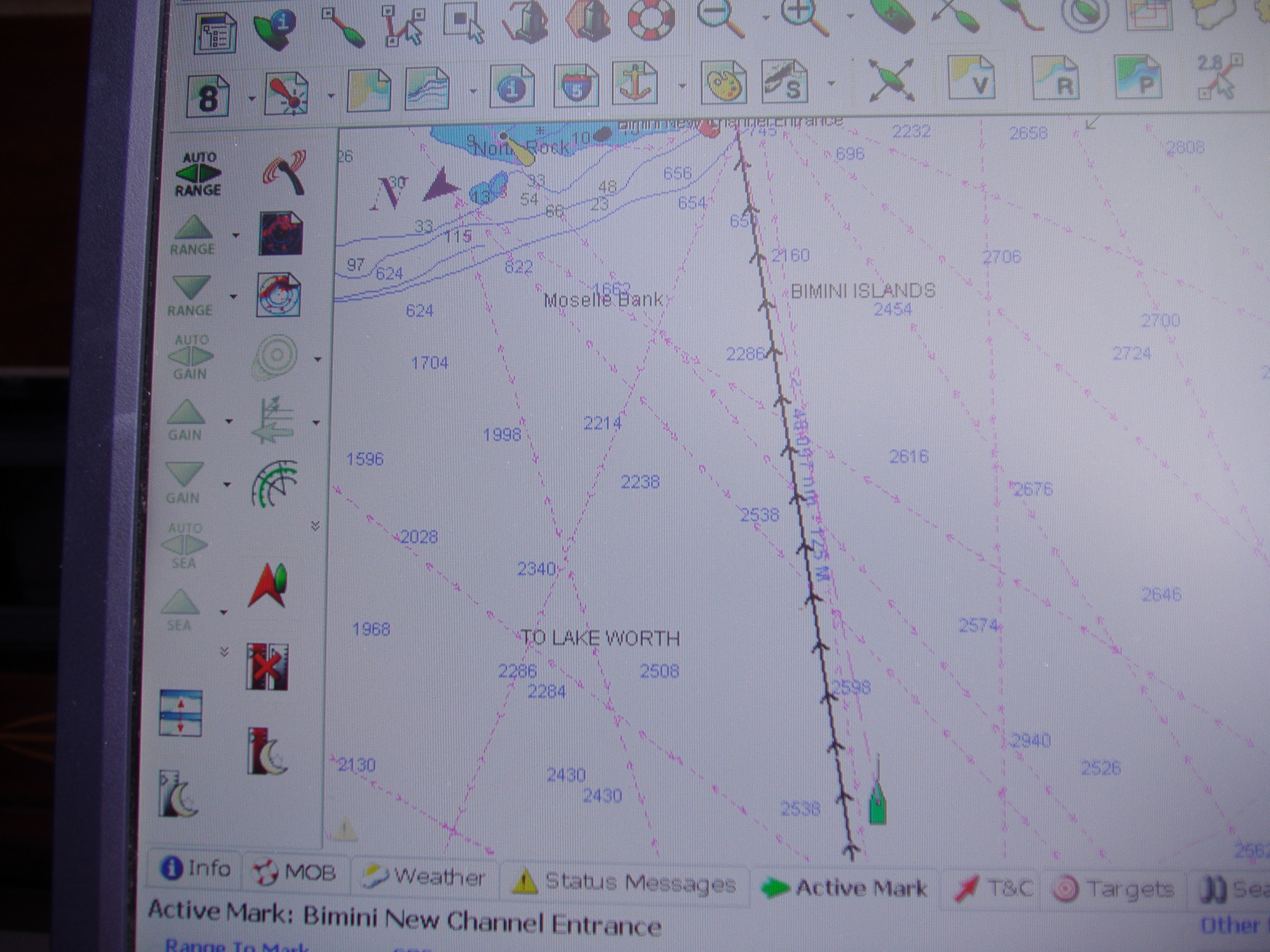
Task: Open the Status Messages tab
Action: tap(624, 883)
